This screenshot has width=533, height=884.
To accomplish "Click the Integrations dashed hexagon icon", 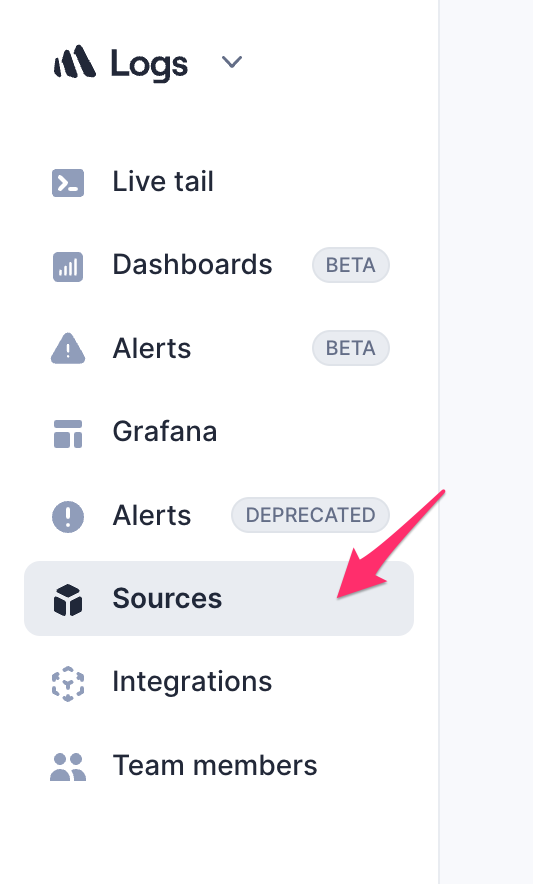I will coord(68,683).
